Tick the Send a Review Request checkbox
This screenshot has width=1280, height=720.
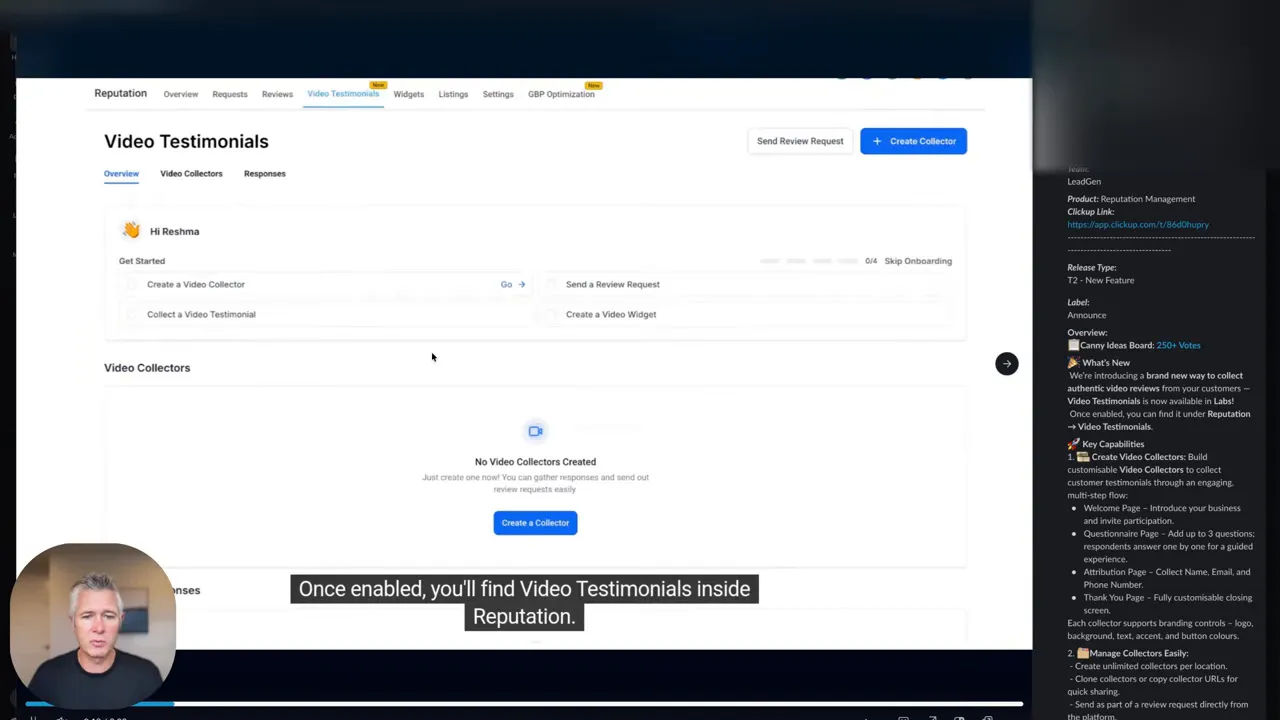click(x=551, y=284)
